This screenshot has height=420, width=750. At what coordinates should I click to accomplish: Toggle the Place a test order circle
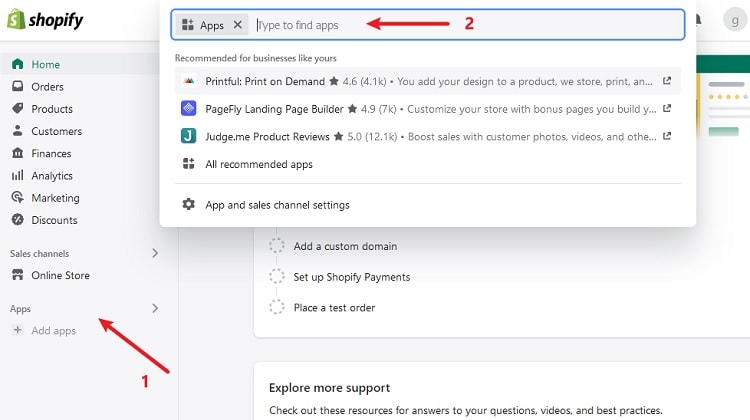276,307
